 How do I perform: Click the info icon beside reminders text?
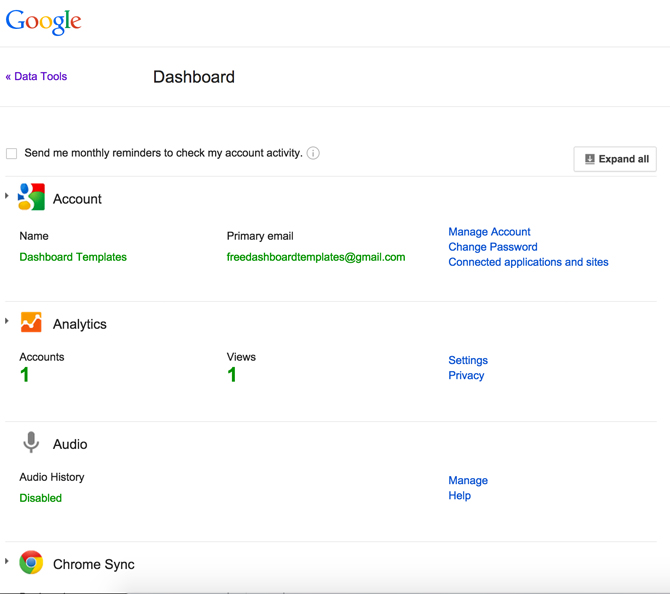(x=313, y=153)
